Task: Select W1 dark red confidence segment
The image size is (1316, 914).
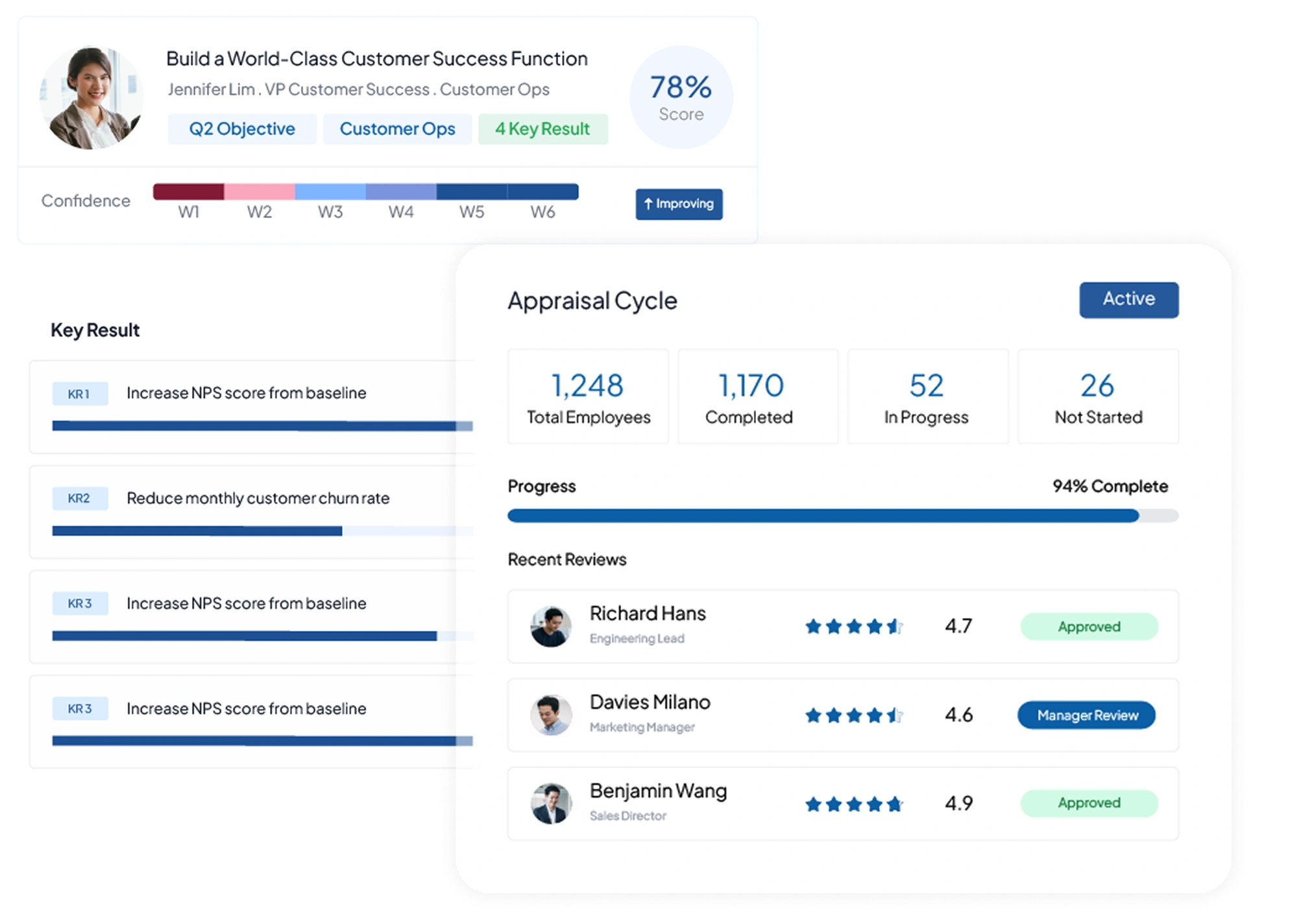Action: 188,191
